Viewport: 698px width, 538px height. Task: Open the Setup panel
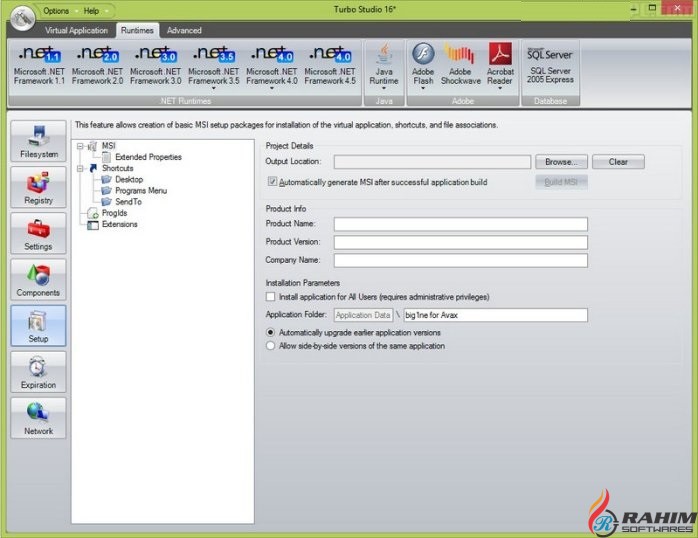[39, 326]
